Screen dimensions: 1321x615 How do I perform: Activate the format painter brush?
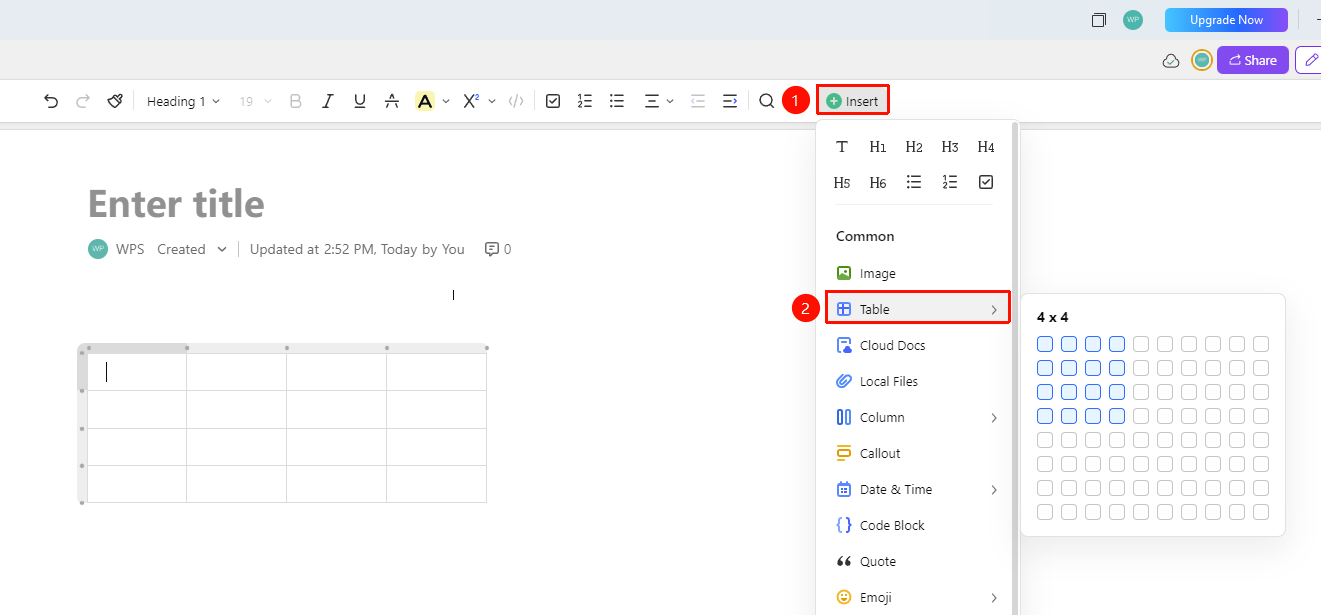115,101
